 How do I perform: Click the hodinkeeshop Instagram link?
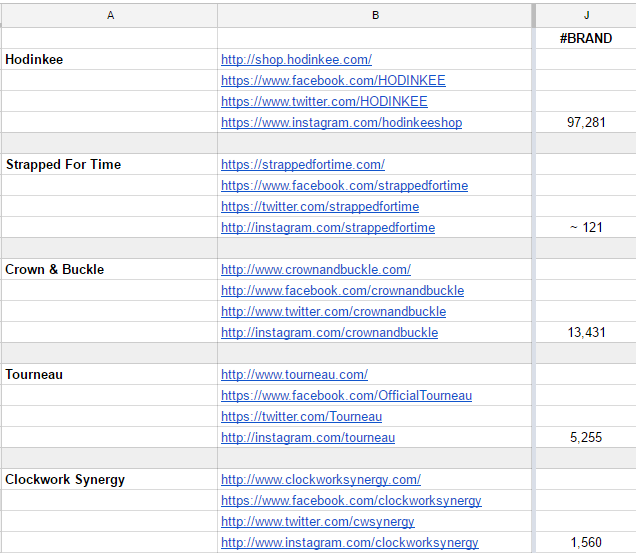(x=341, y=123)
